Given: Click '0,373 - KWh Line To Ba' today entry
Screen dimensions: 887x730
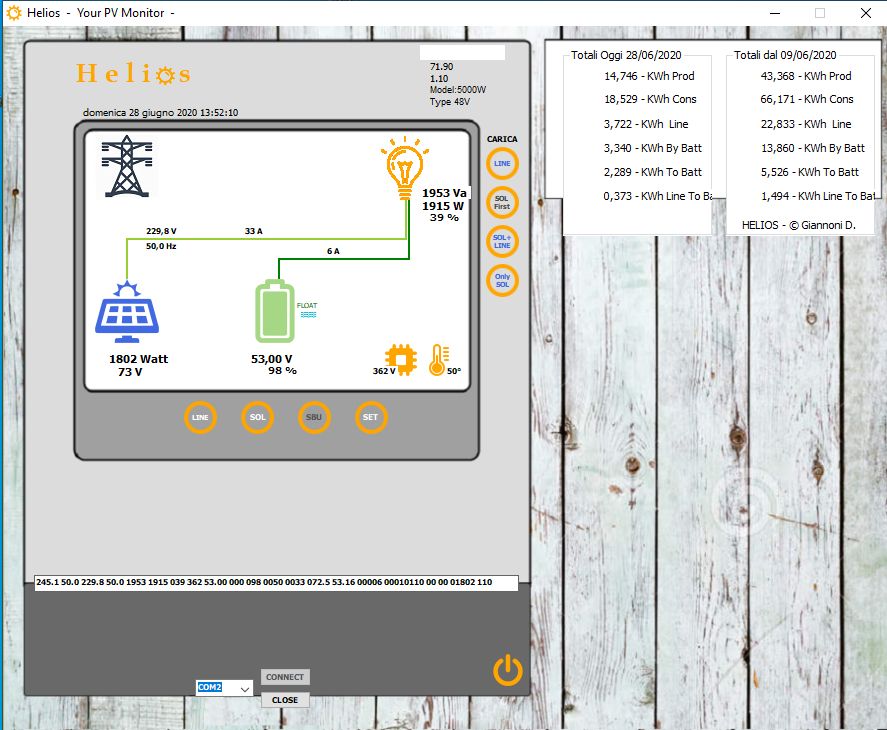Looking at the screenshot, I should [x=657, y=196].
